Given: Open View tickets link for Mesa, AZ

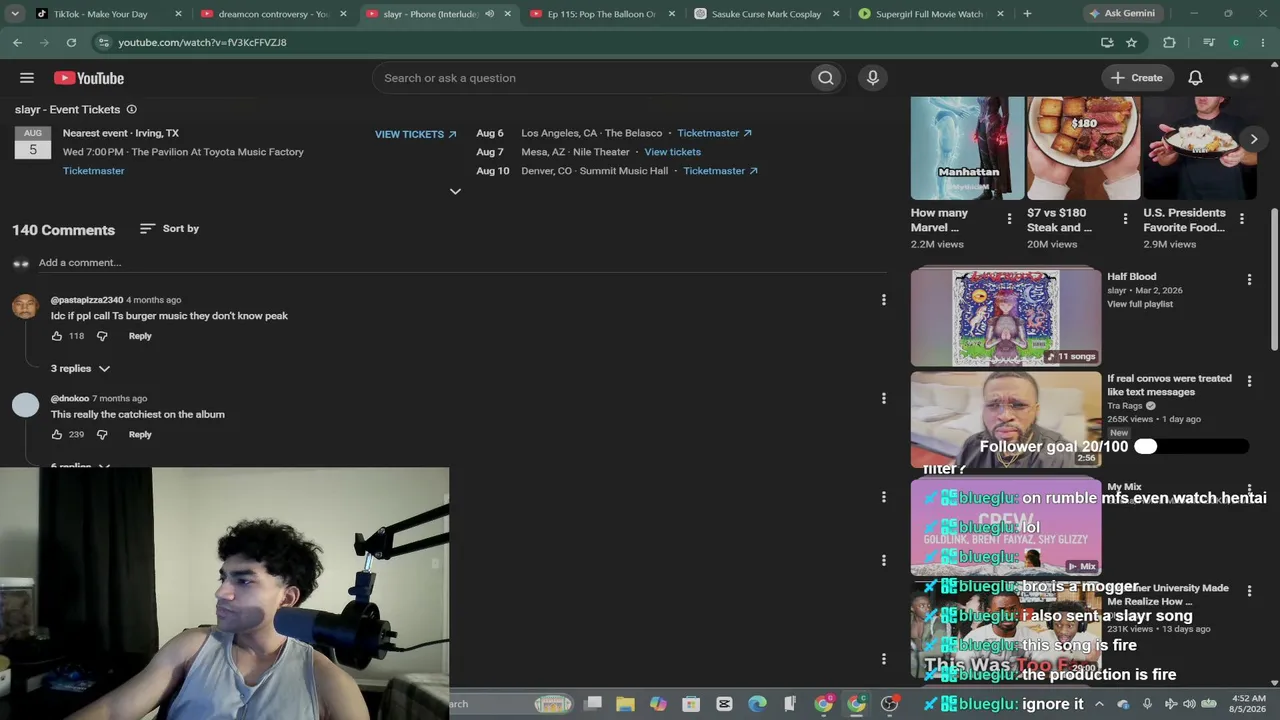Looking at the screenshot, I should pyautogui.click(x=672, y=152).
